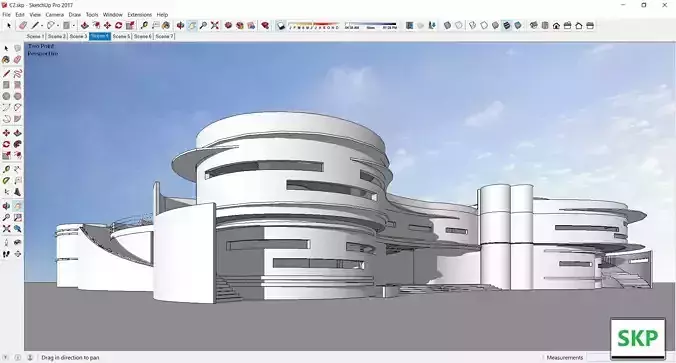This screenshot has height=363, width=676.
Task: Open the Extensions menu
Action: pos(140,15)
